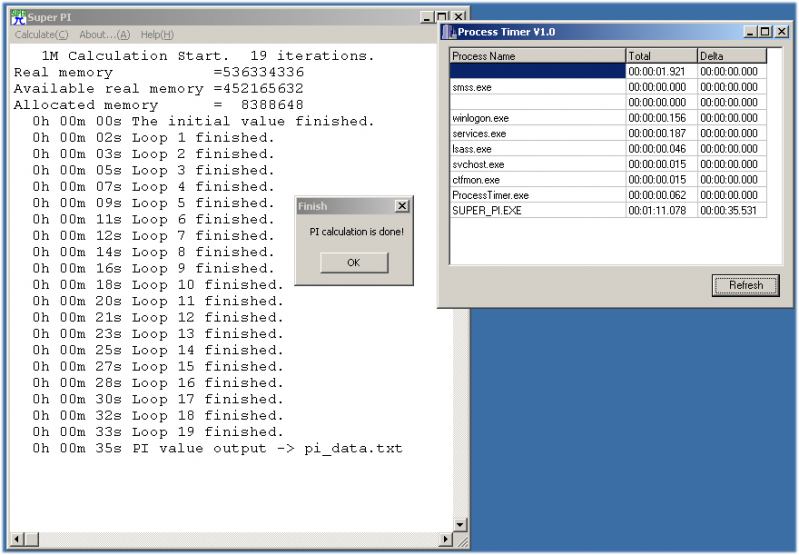
Task: Close the Process Timer window
Action: tap(782, 32)
